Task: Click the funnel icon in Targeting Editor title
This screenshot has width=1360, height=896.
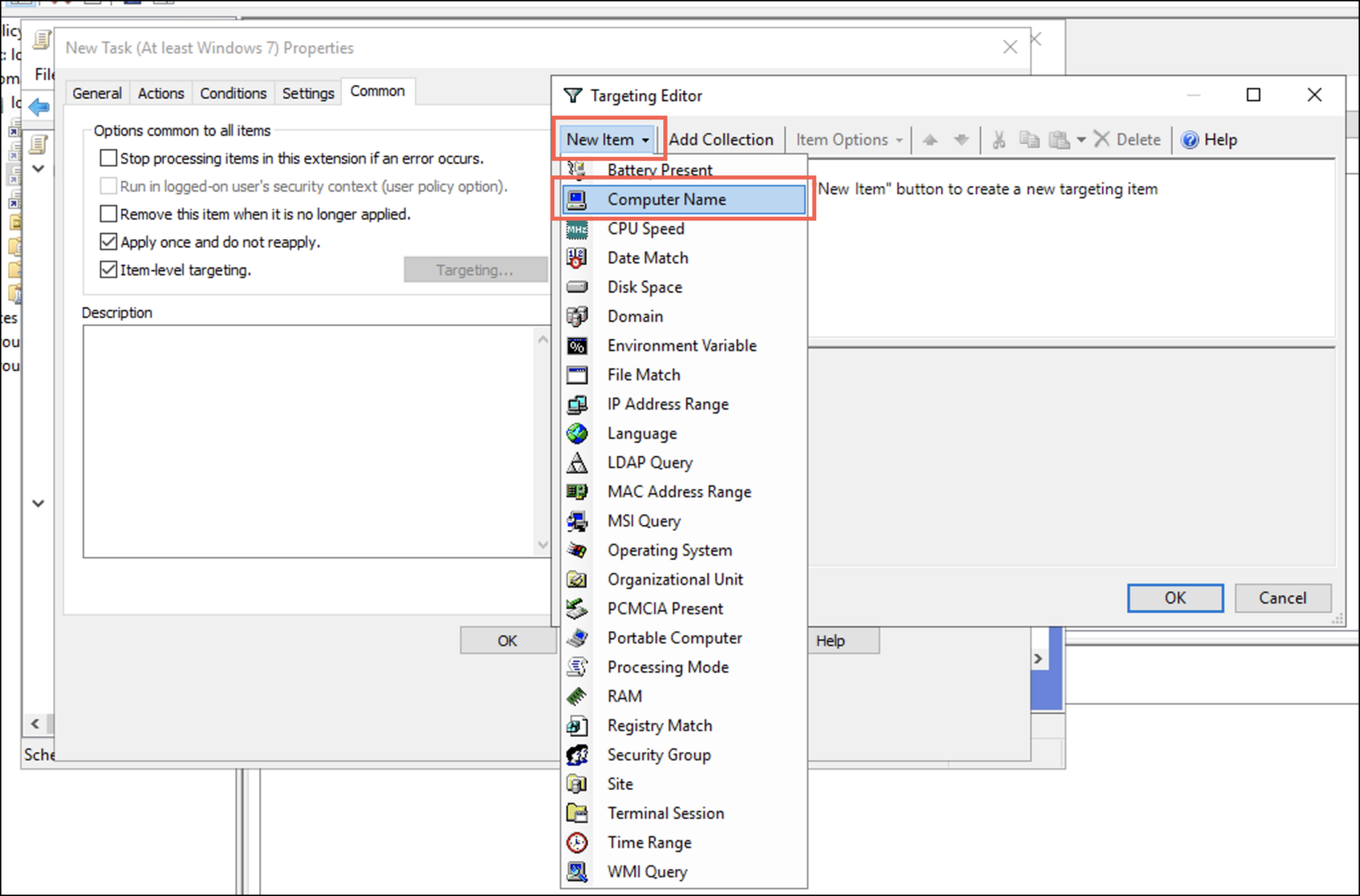Action: point(573,95)
